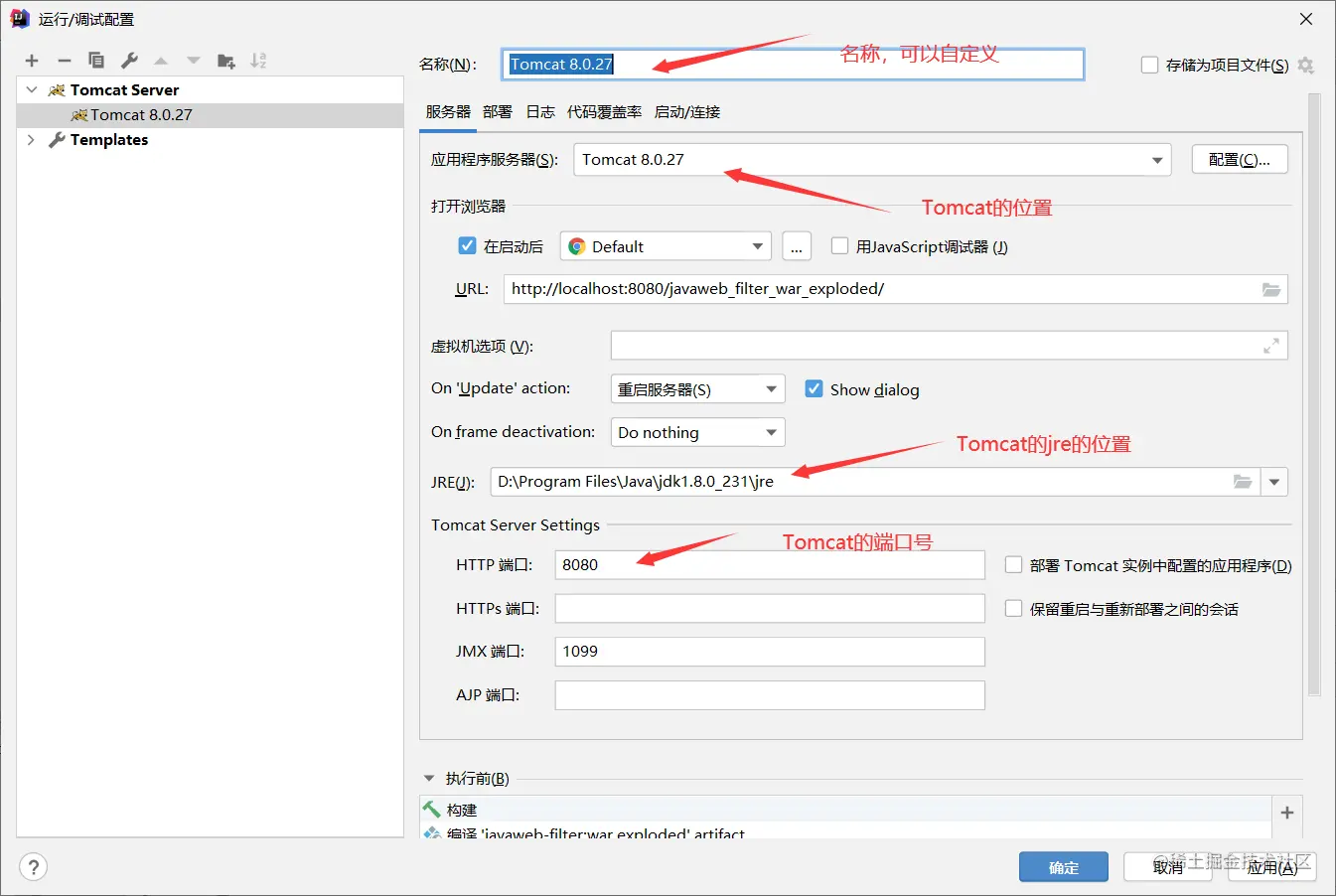1336x896 pixels.
Task: Focus the AJP 端口 input field
Action: coord(770,695)
